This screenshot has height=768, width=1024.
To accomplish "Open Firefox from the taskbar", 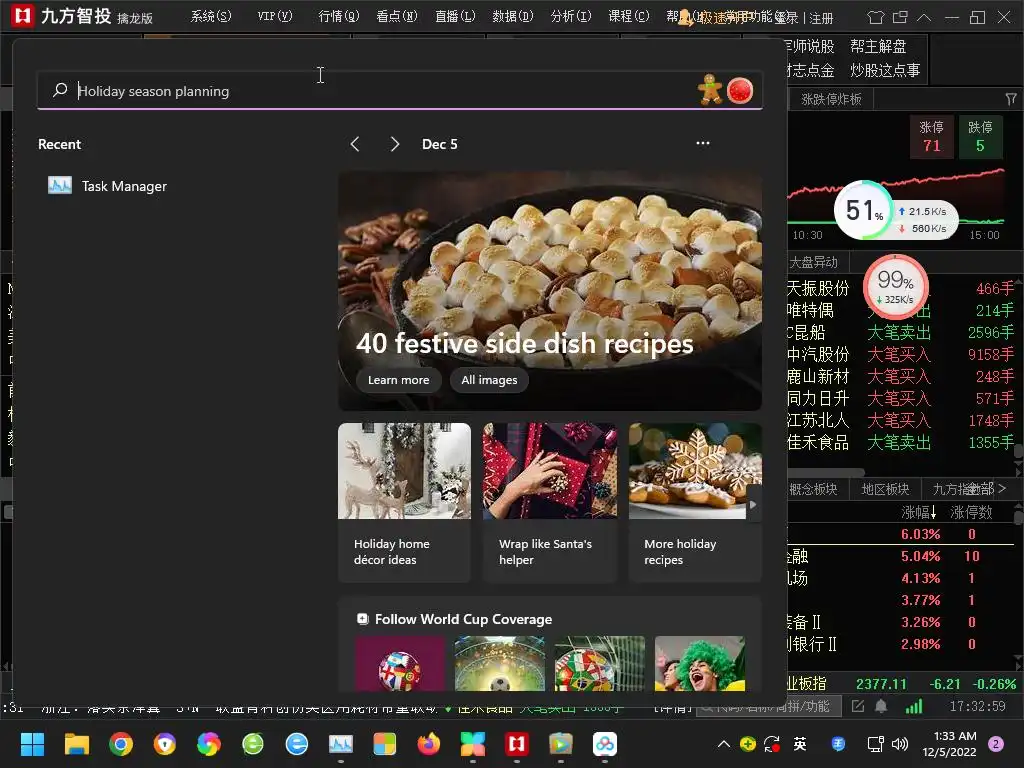I will pos(428,744).
